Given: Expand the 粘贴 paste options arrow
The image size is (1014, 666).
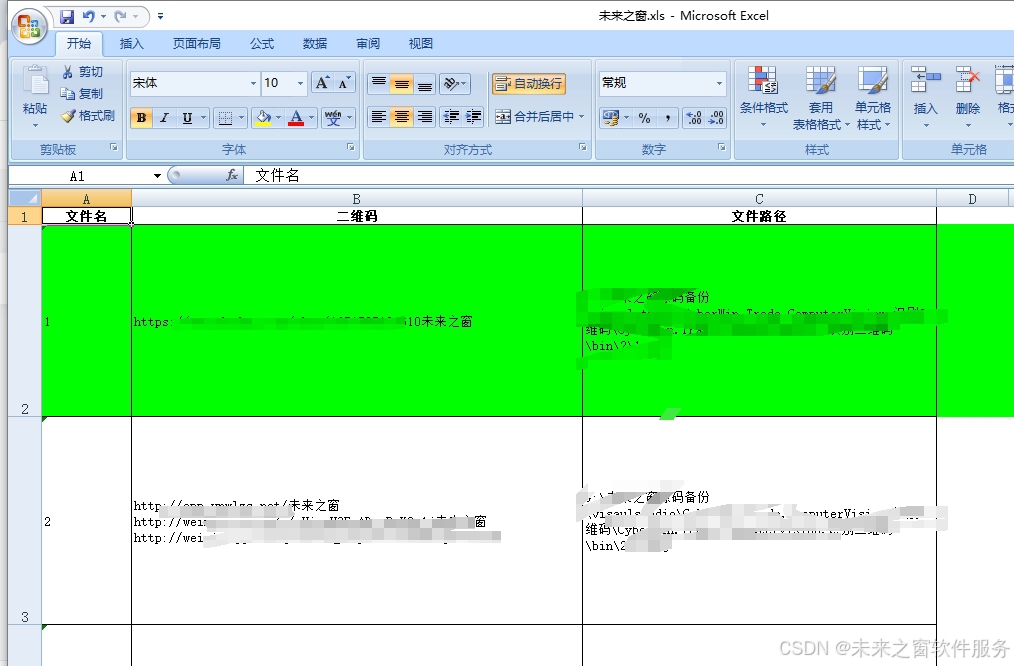Looking at the screenshot, I should [x=35, y=125].
